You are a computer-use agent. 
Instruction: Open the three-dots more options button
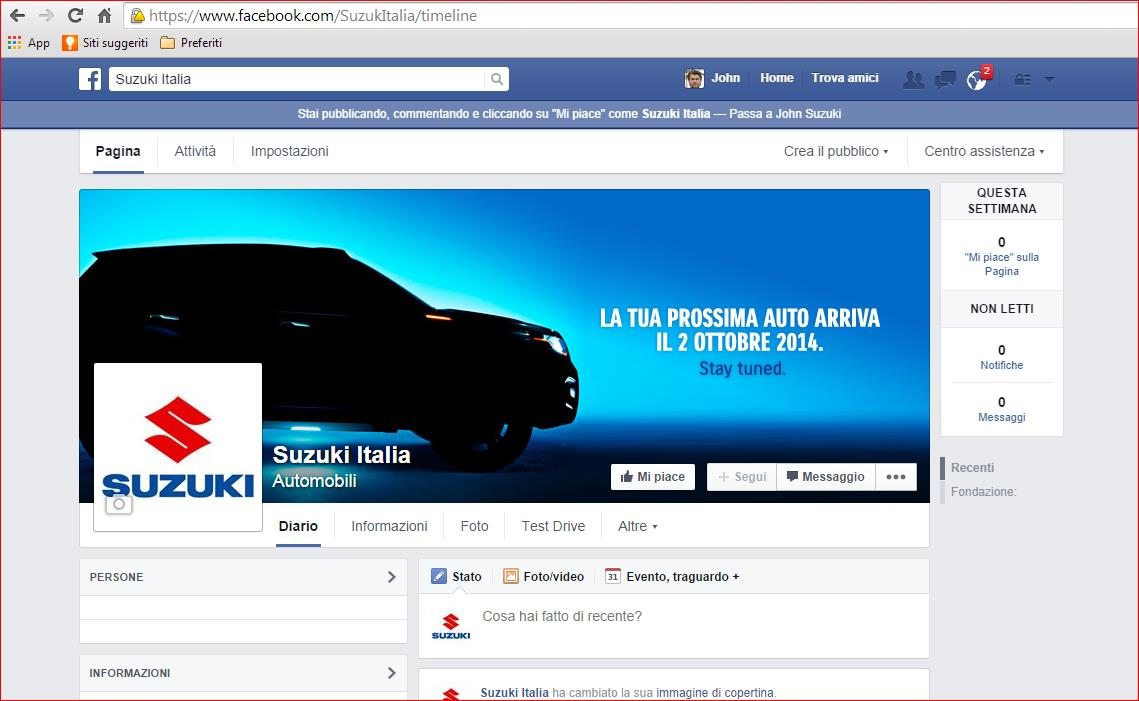tap(896, 477)
